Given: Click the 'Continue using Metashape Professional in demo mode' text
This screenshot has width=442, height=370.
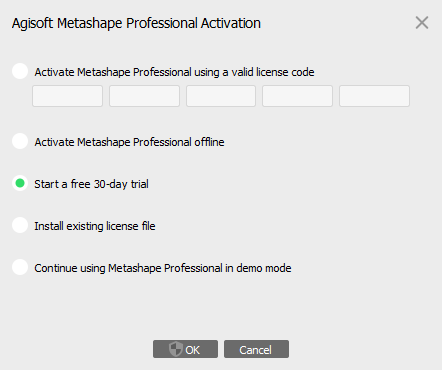Looking at the screenshot, I should pos(163,268).
